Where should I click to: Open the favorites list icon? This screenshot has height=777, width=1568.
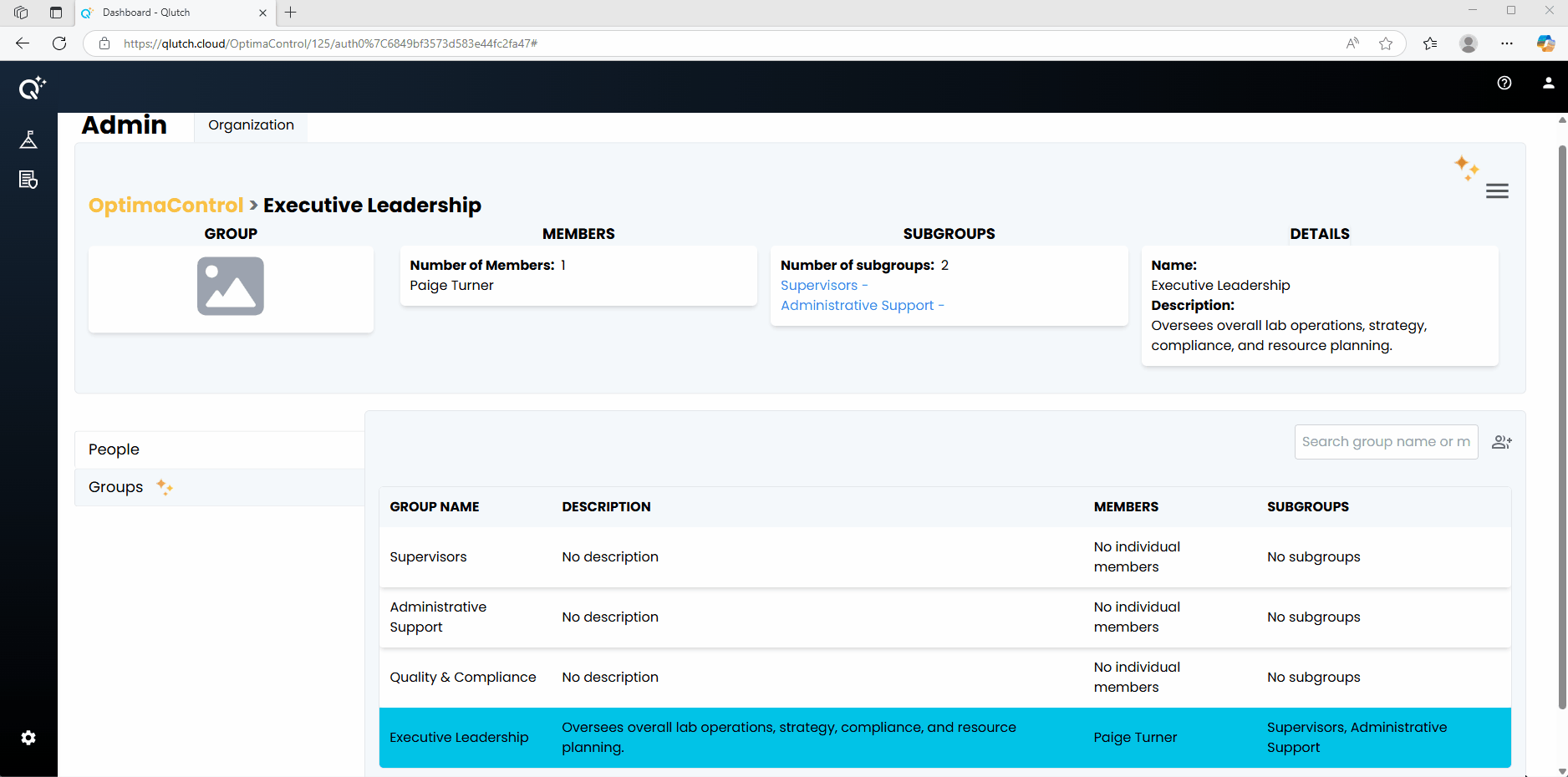(1430, 43)
